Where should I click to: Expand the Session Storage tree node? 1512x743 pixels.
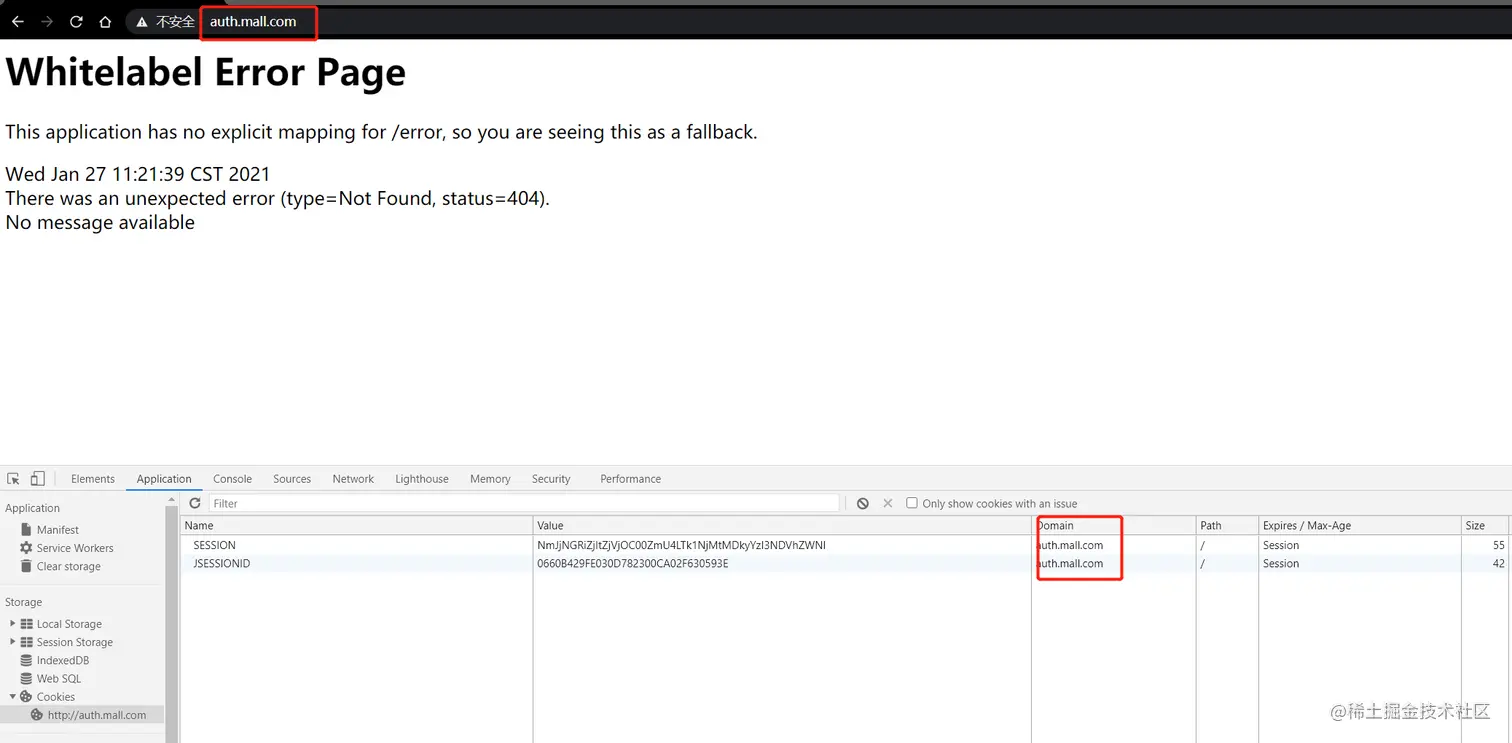point(12,641)
